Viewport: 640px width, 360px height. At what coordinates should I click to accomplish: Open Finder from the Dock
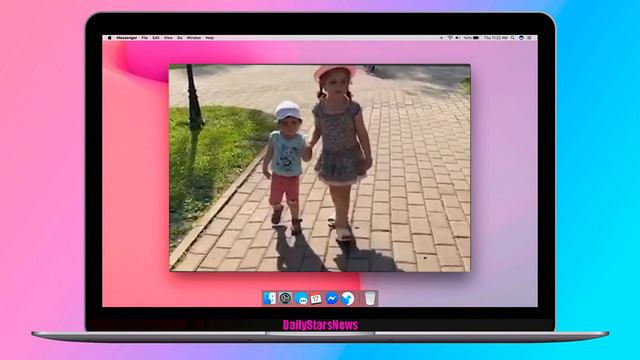pos(269,298)
